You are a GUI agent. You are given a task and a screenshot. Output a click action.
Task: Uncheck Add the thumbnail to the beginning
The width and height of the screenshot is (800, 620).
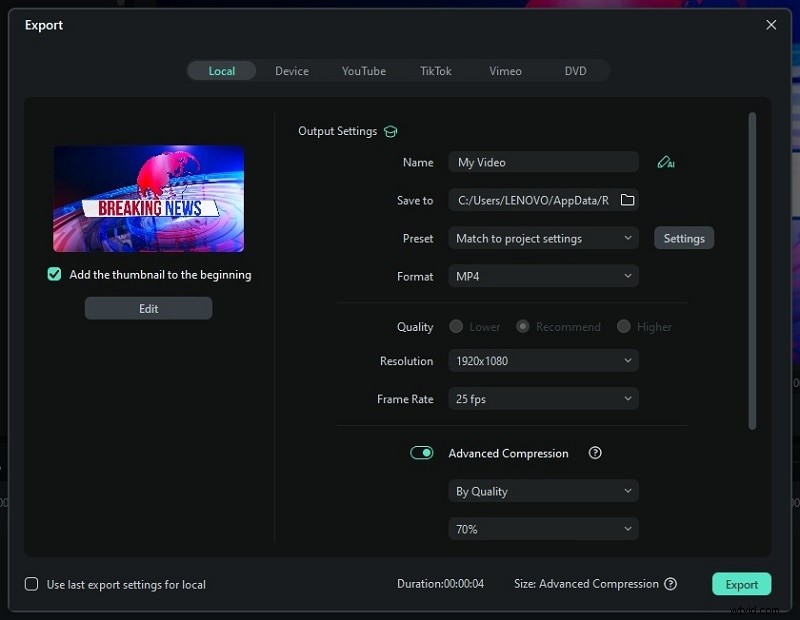tap(53, 273)
